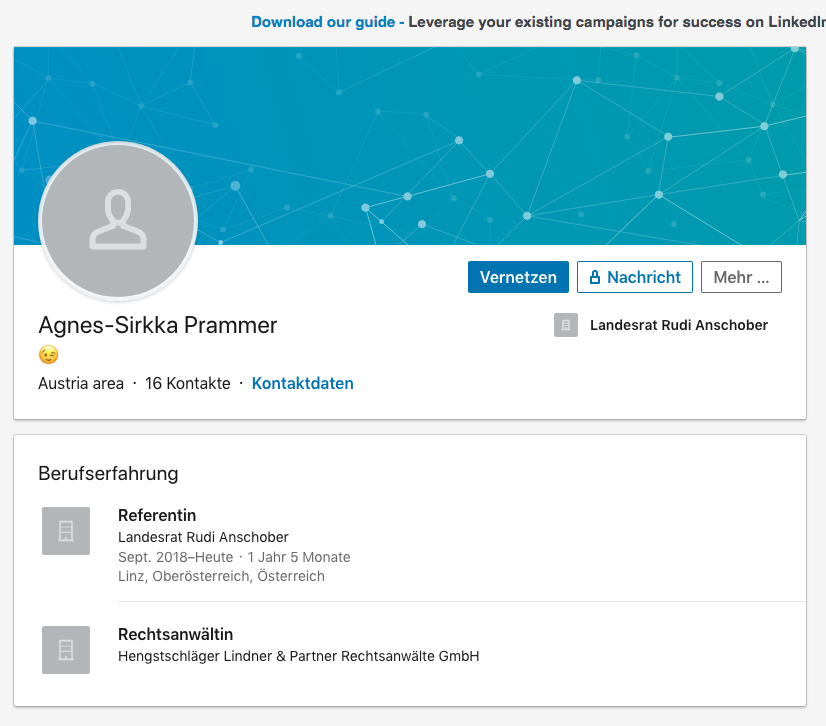
Task: Click the default profile photo avatar
Action: click(x=118, y=221)
